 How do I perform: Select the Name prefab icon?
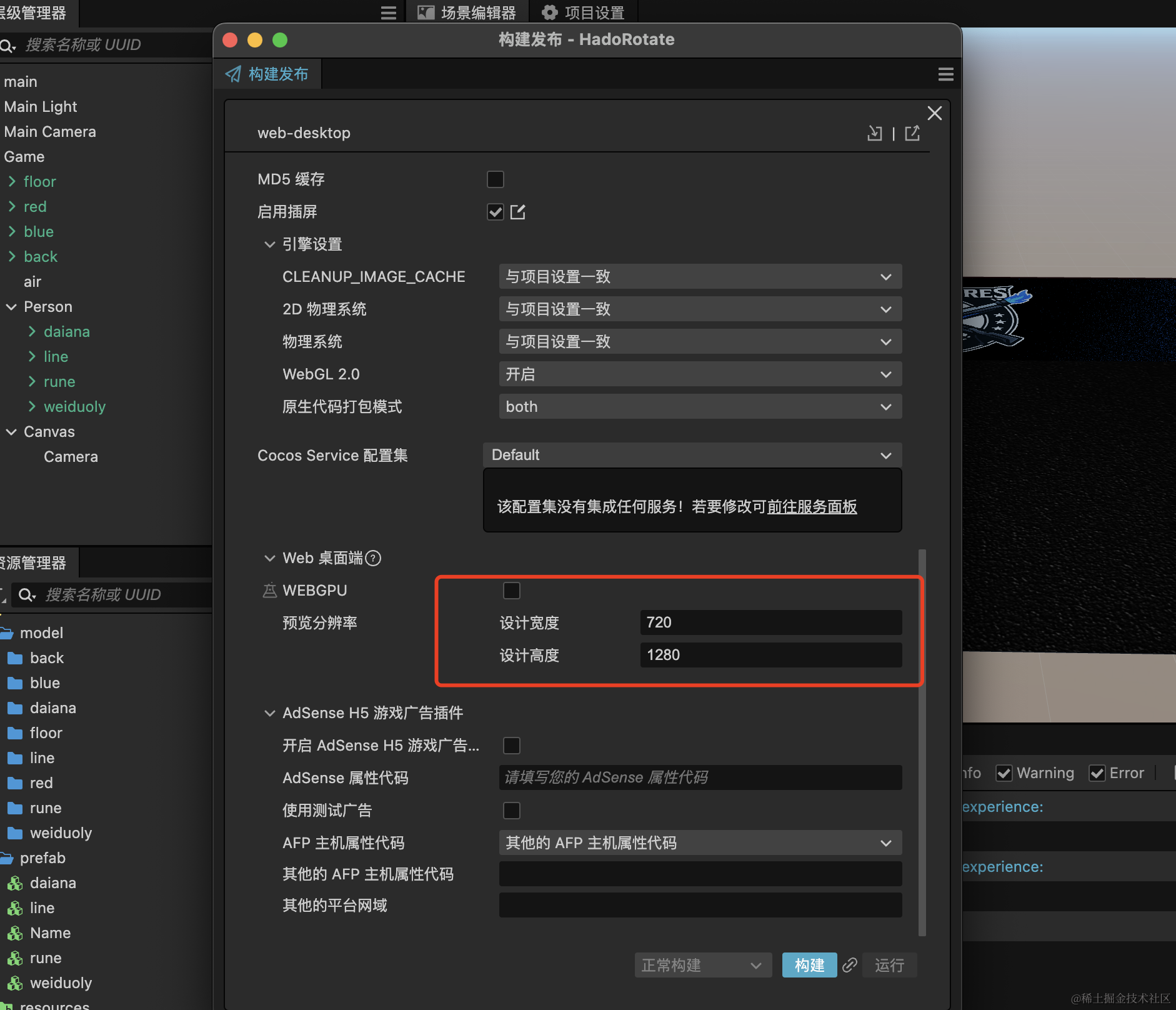(x=15, y=933)
